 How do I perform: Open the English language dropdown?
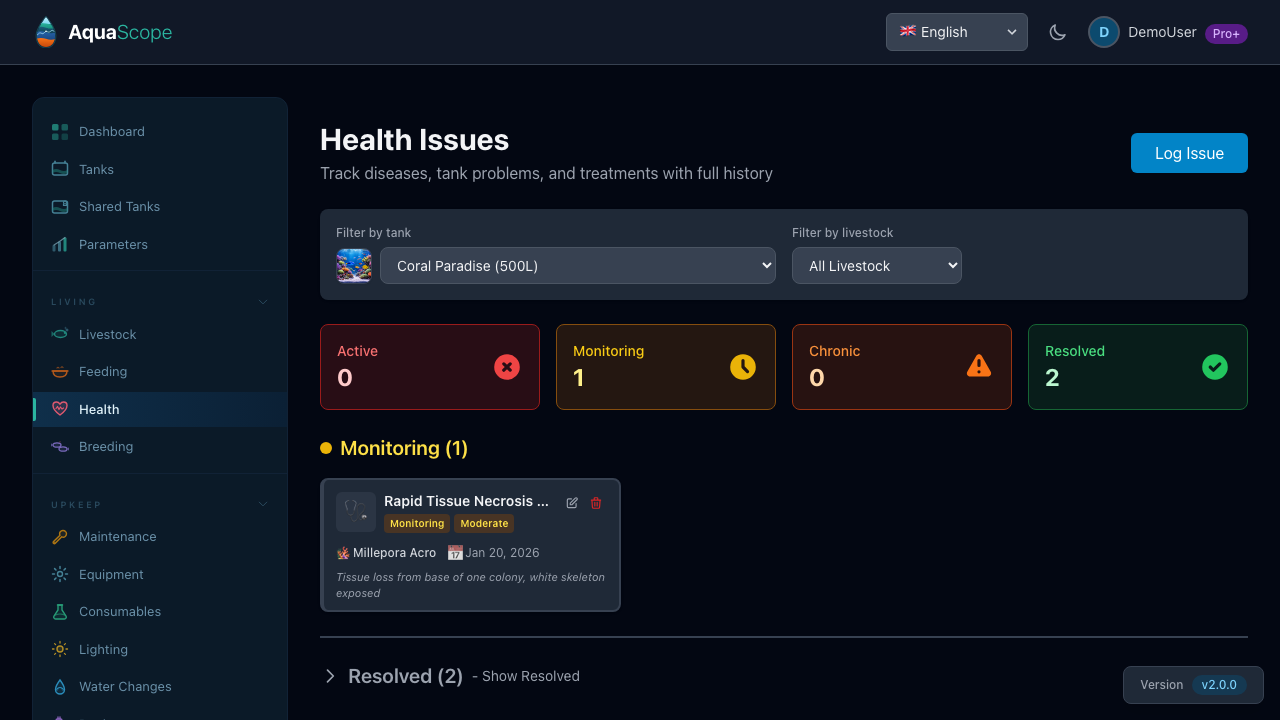[x=956, y=32]
